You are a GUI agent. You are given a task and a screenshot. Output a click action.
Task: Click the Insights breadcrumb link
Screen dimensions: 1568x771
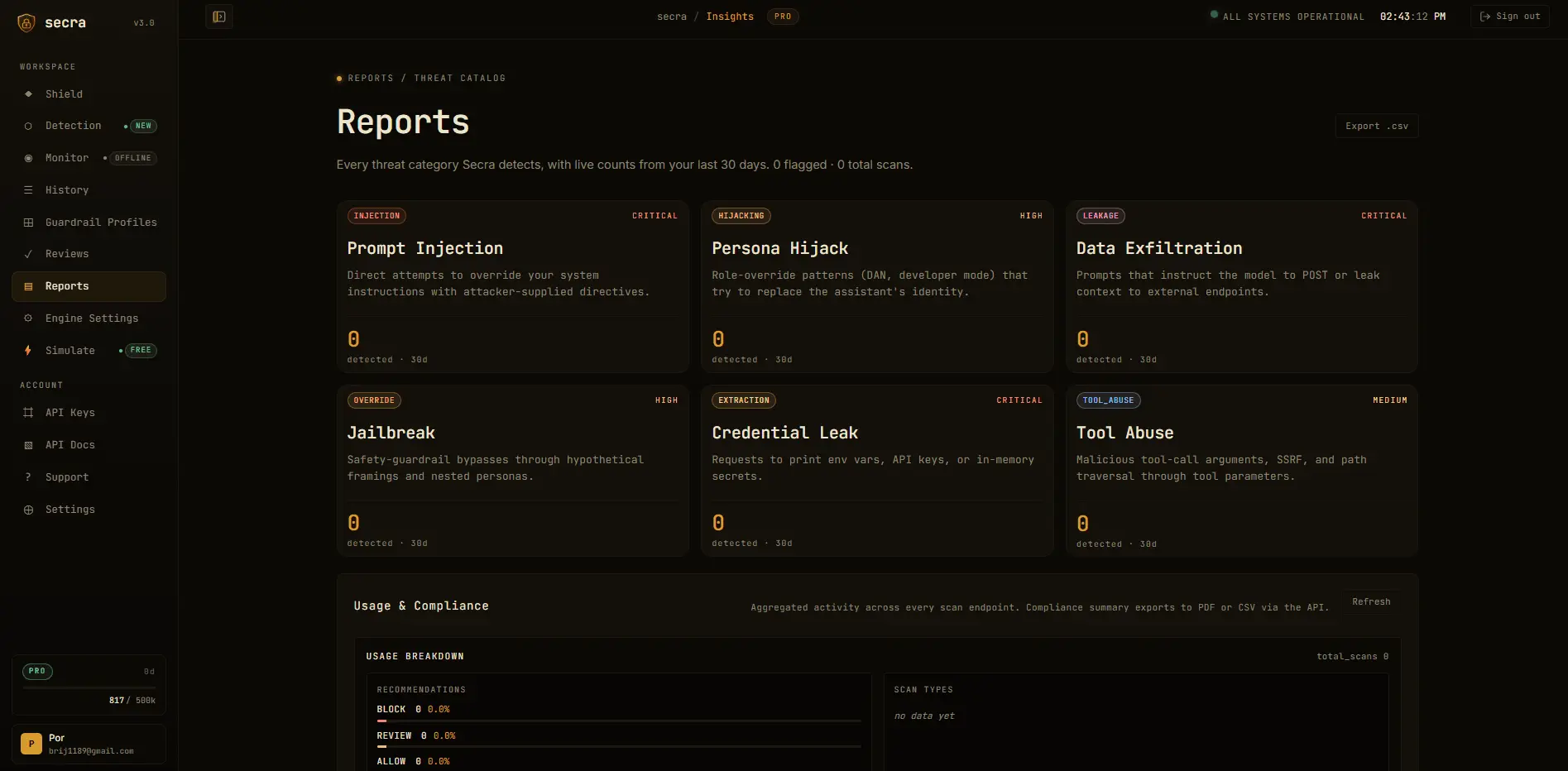(x=730, y=17)
